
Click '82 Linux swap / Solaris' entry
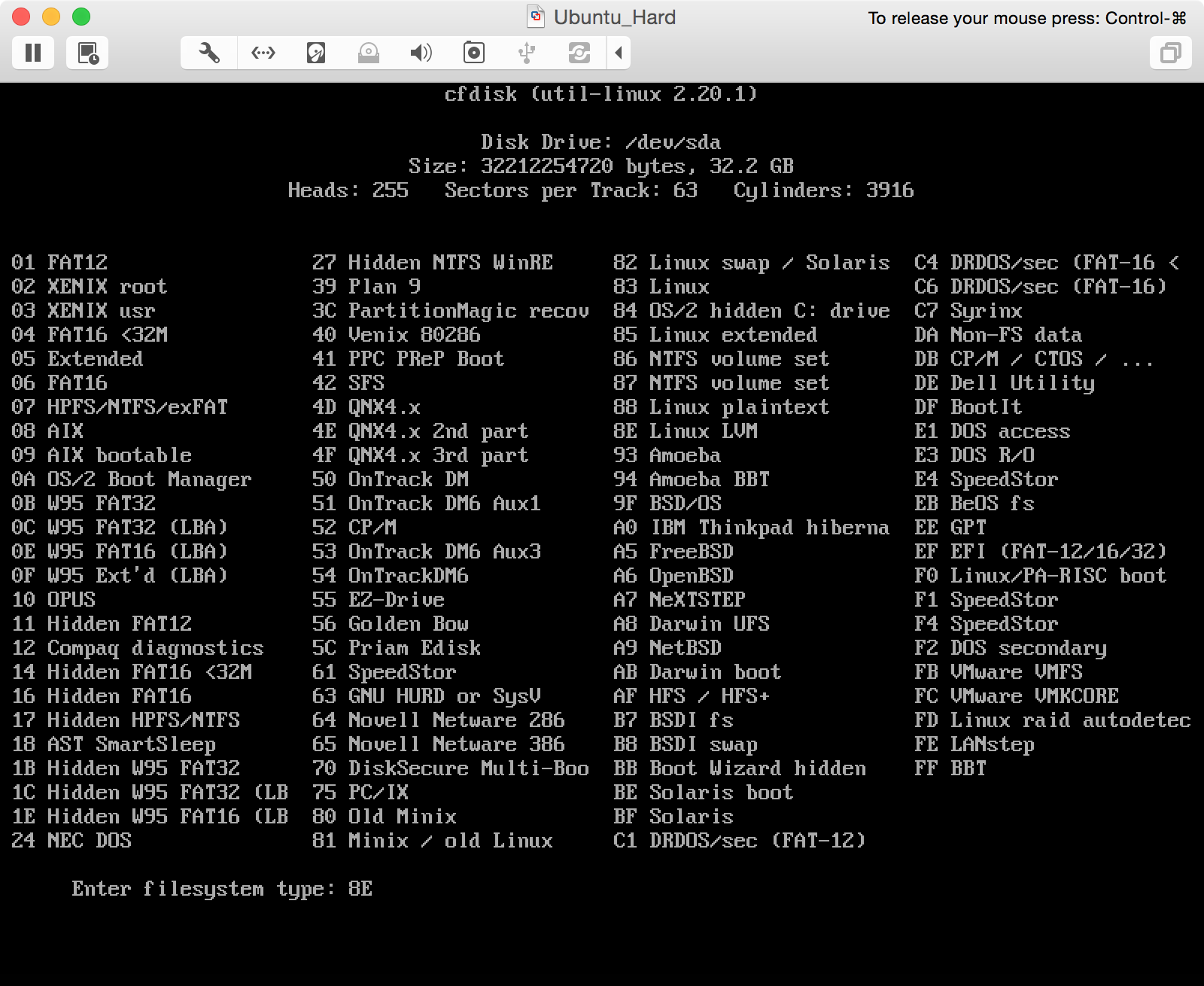(x=752, y=263)
